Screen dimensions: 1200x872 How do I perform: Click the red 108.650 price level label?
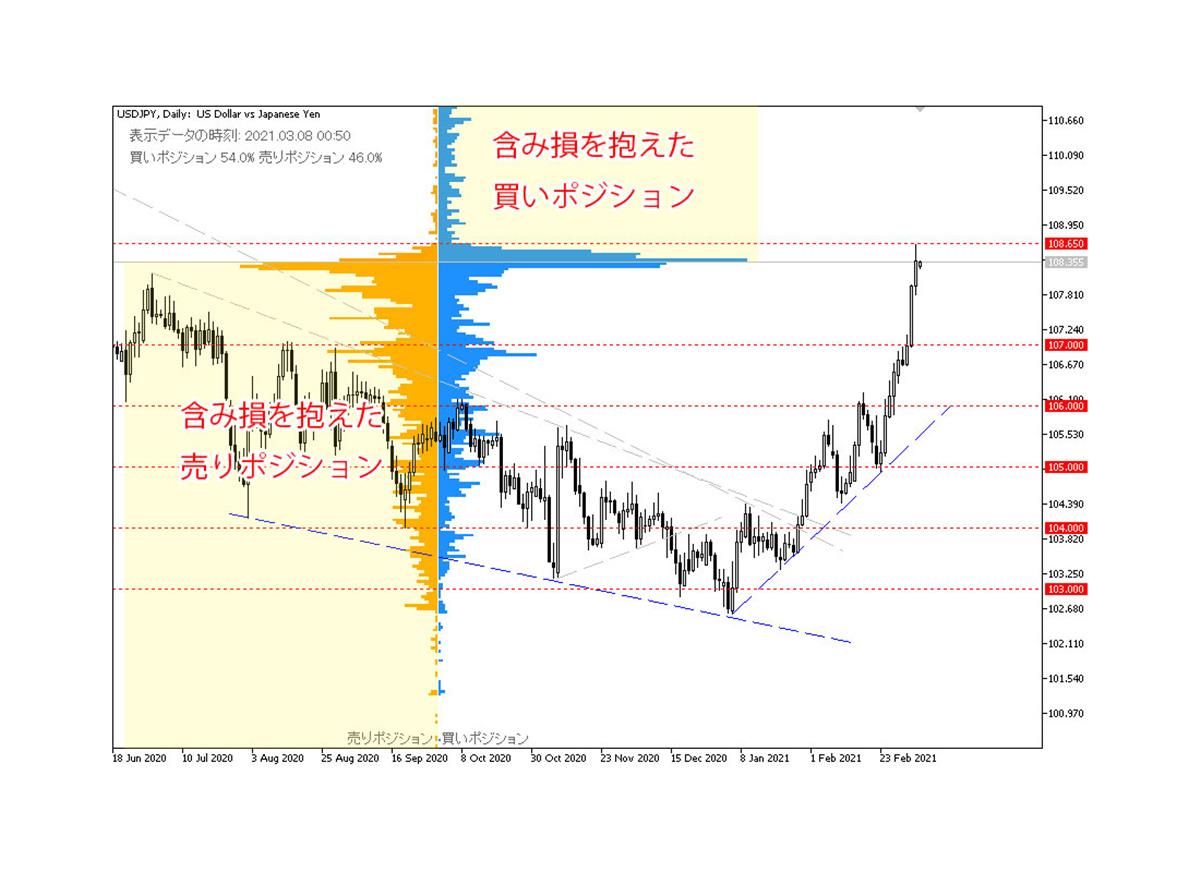pos(1066,243)
